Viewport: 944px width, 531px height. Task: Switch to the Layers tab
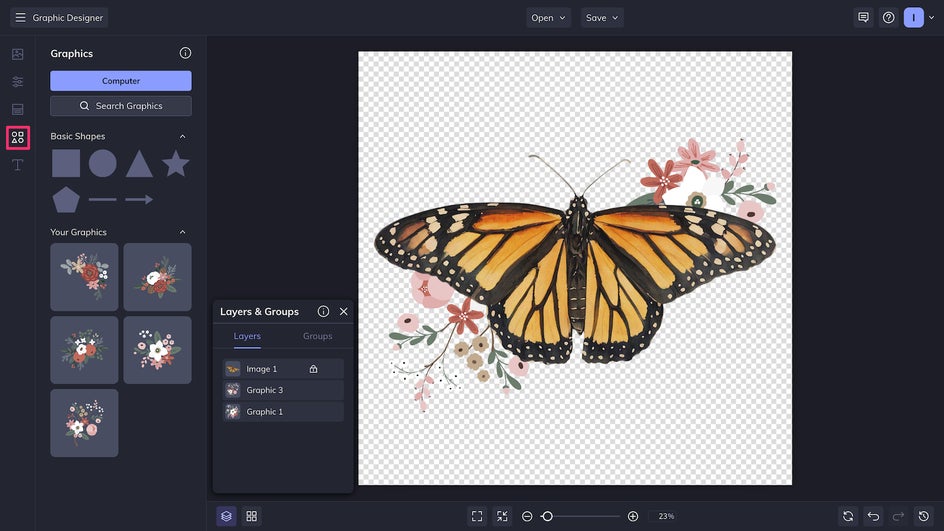pyautogui.click(x=247, y=336)
